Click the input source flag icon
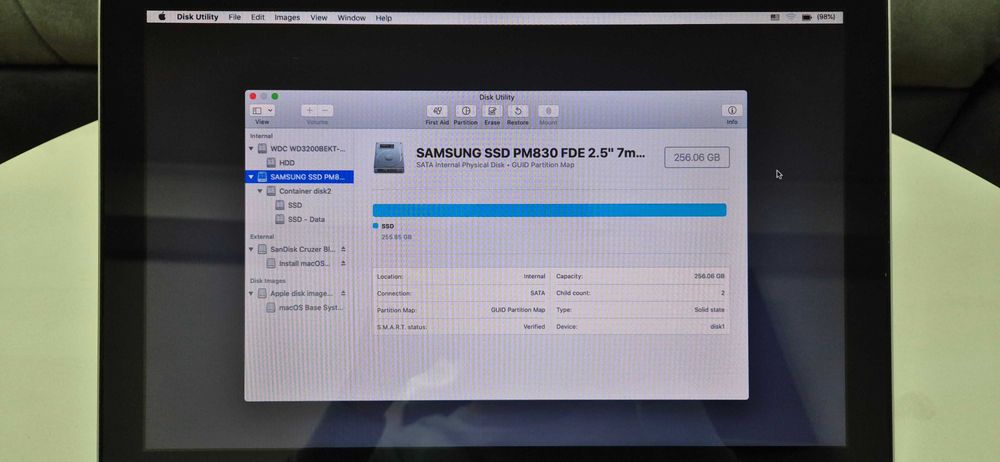Image resolution: width=1000 pixels, height=462 pixels. pos(775,17)
